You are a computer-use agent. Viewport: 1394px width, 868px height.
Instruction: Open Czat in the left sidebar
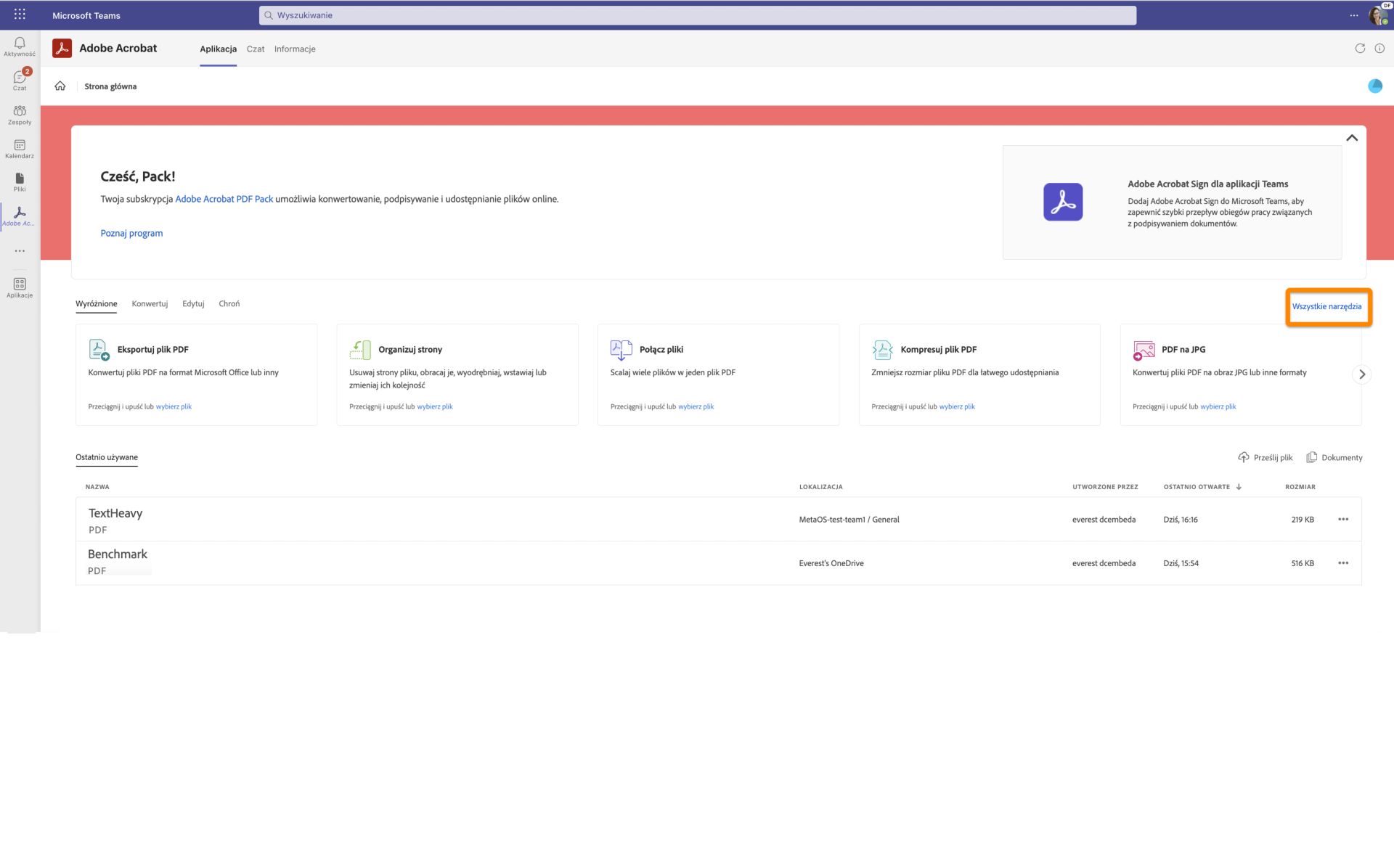point(20,81)
